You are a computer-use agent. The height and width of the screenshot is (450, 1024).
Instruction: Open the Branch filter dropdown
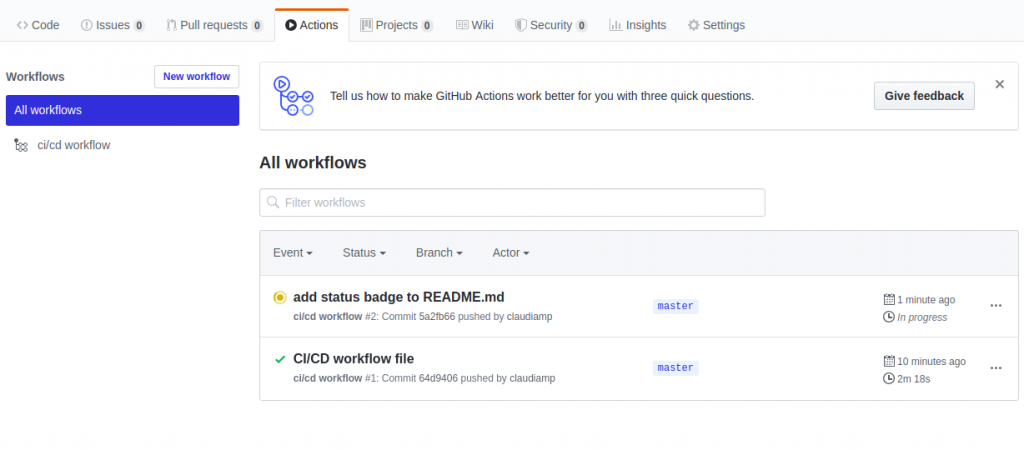click(x=440, y=253)
